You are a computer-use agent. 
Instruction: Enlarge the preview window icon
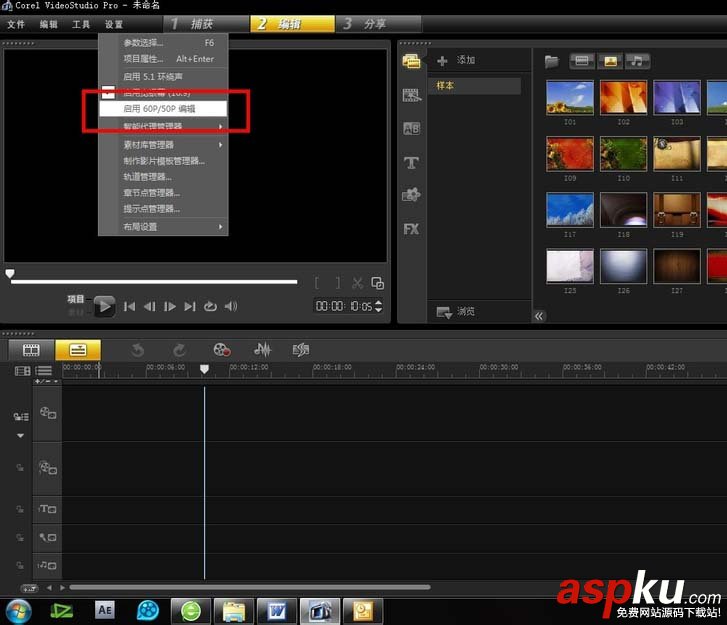(377, 283)
